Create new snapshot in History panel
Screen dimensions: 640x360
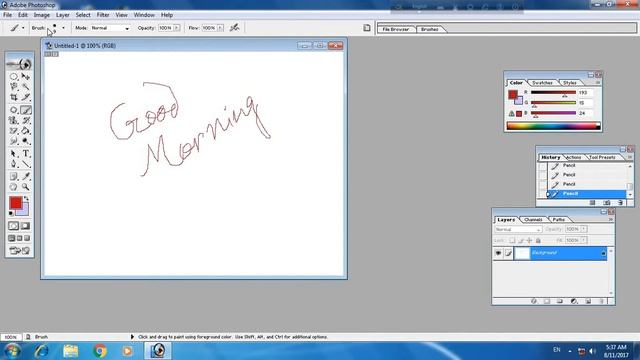(607, 202)
